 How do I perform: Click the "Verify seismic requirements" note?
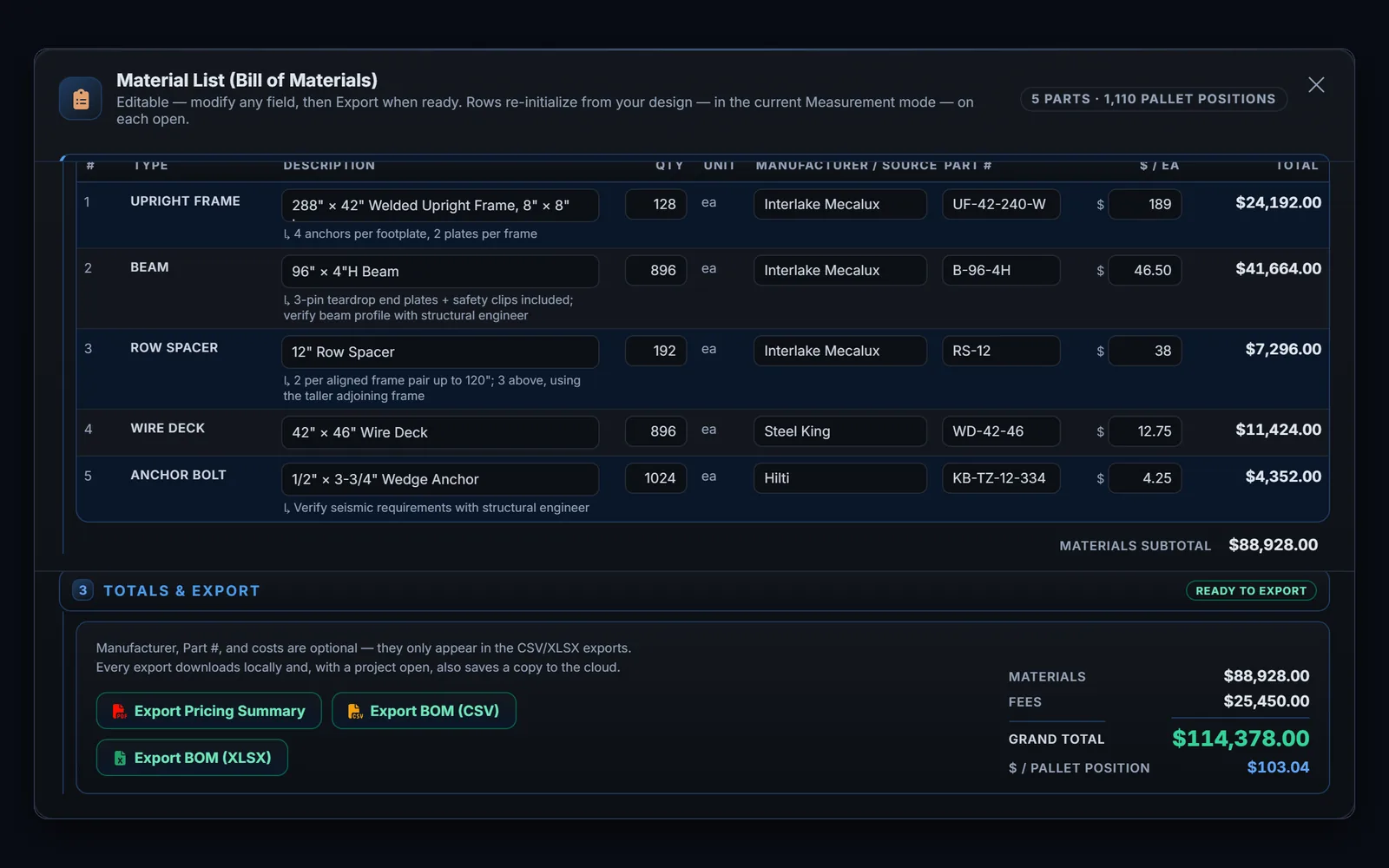436,508
